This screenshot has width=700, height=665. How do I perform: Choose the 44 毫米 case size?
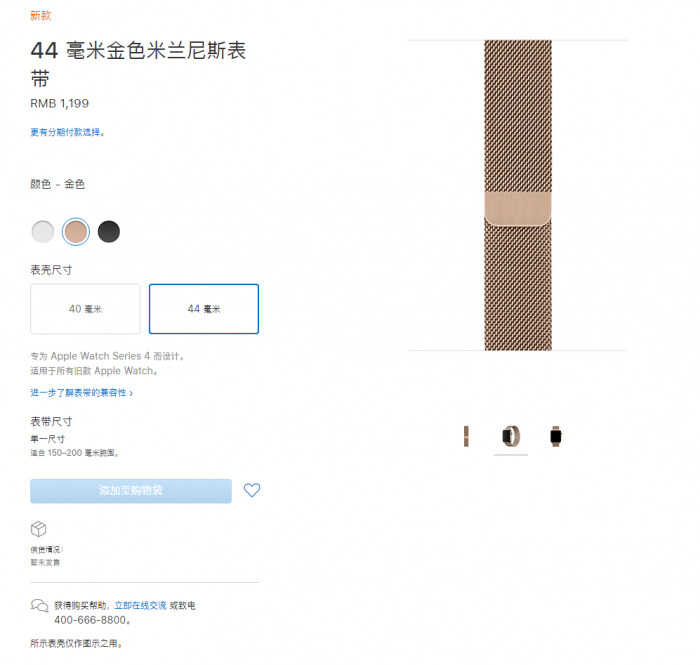204,309
